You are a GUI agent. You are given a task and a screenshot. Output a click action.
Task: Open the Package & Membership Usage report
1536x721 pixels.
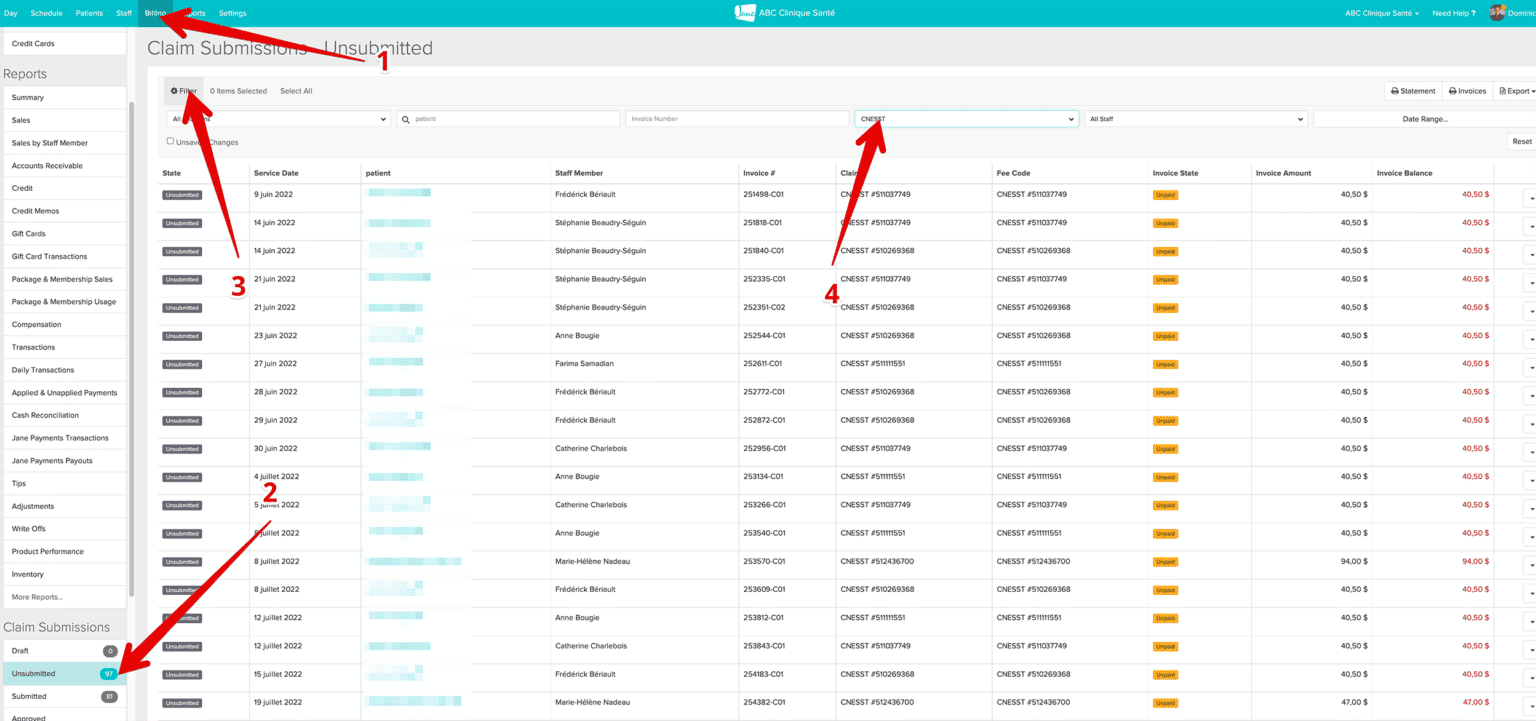pyautogui.click(x=64, y=302)
